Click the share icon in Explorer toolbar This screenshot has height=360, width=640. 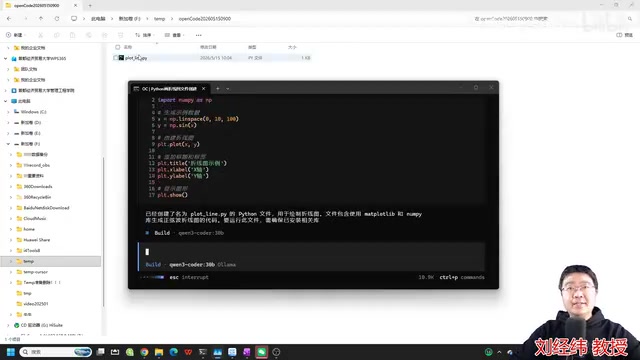(x=104, y=35)
